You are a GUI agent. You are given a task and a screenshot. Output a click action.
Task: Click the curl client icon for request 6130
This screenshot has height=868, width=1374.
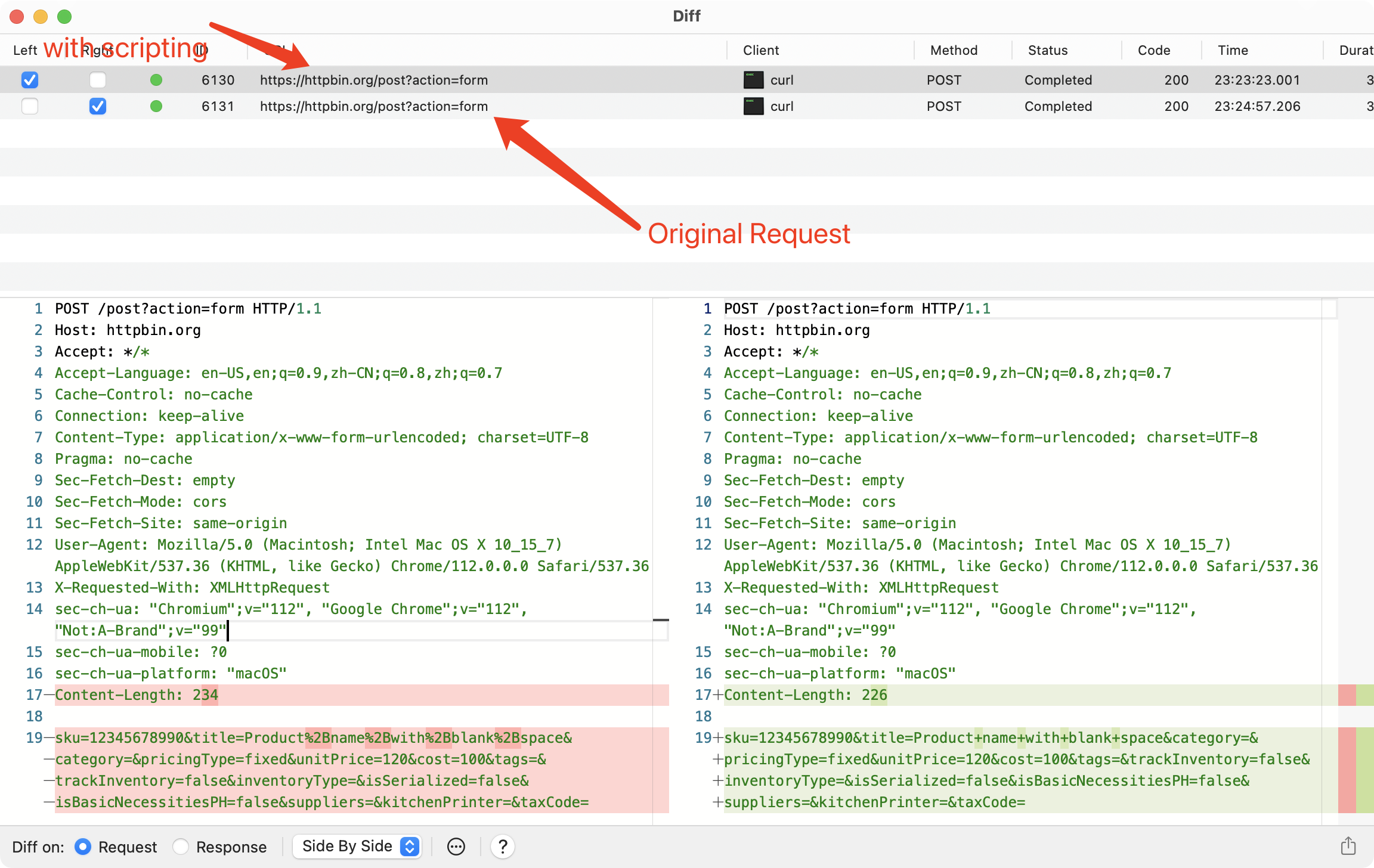click(x=753, y=79)
